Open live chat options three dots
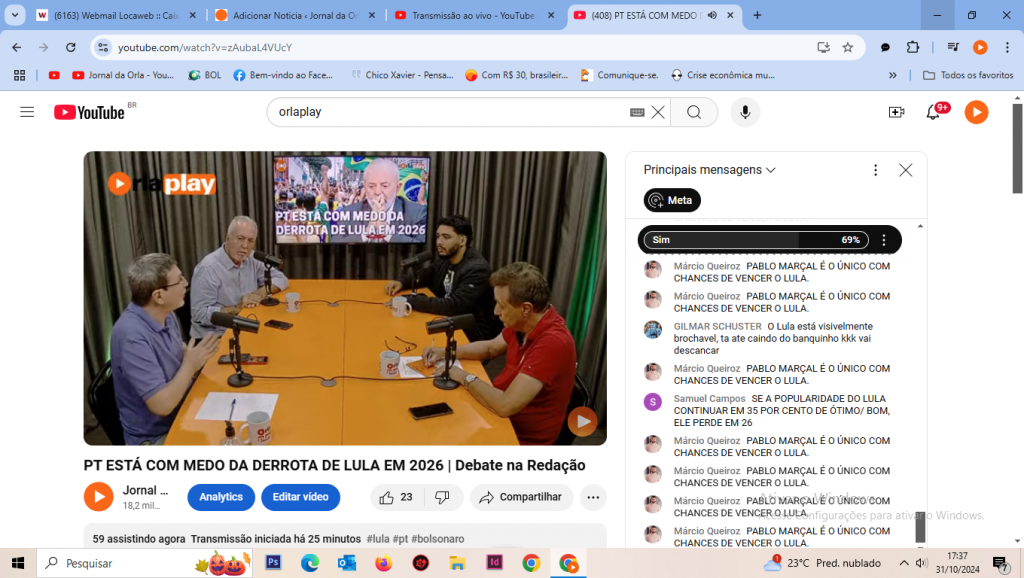This screenshot has height=578, width=1024. tap(876, 170)
